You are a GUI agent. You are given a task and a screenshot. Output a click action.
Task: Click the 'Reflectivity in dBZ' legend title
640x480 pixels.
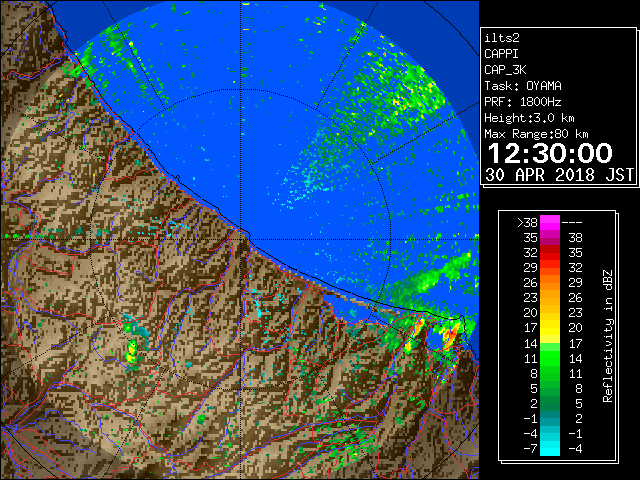[608, 336]
